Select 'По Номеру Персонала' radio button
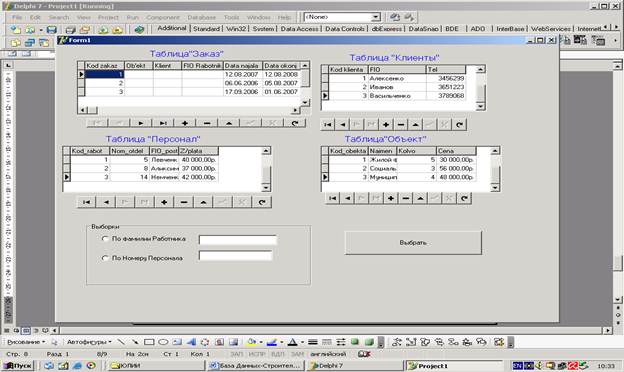624x372 pixels. tap(105, 258)
